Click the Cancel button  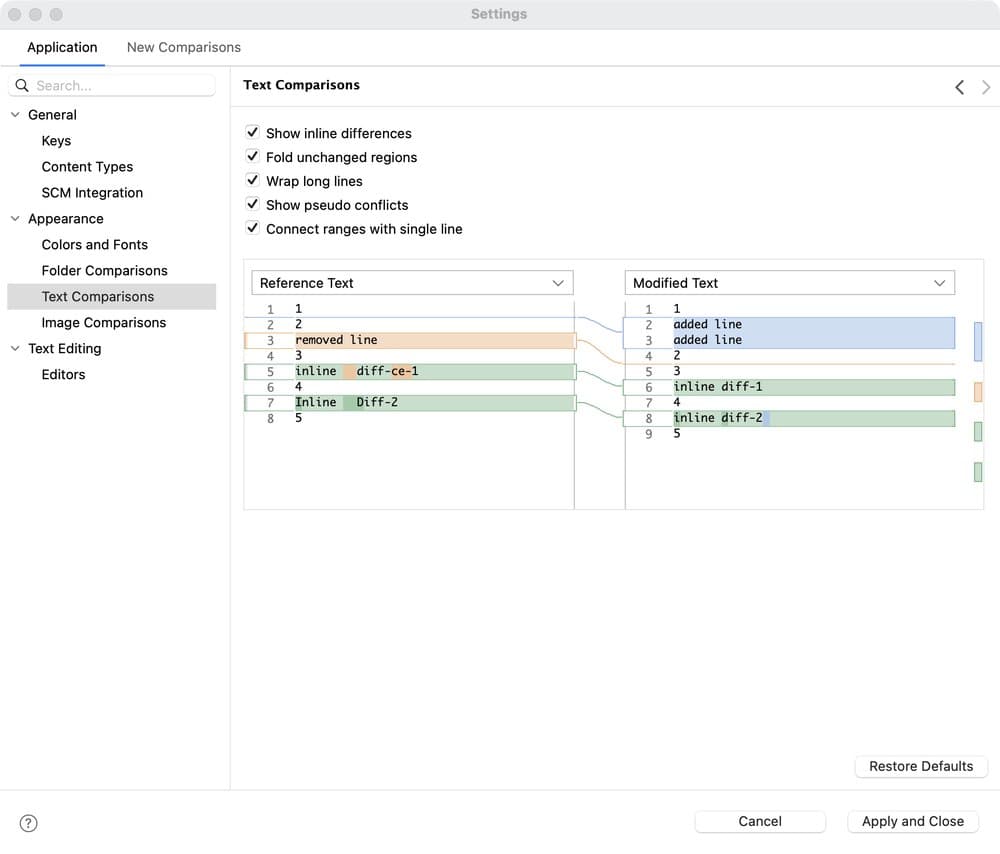click(x=760, y=821)
